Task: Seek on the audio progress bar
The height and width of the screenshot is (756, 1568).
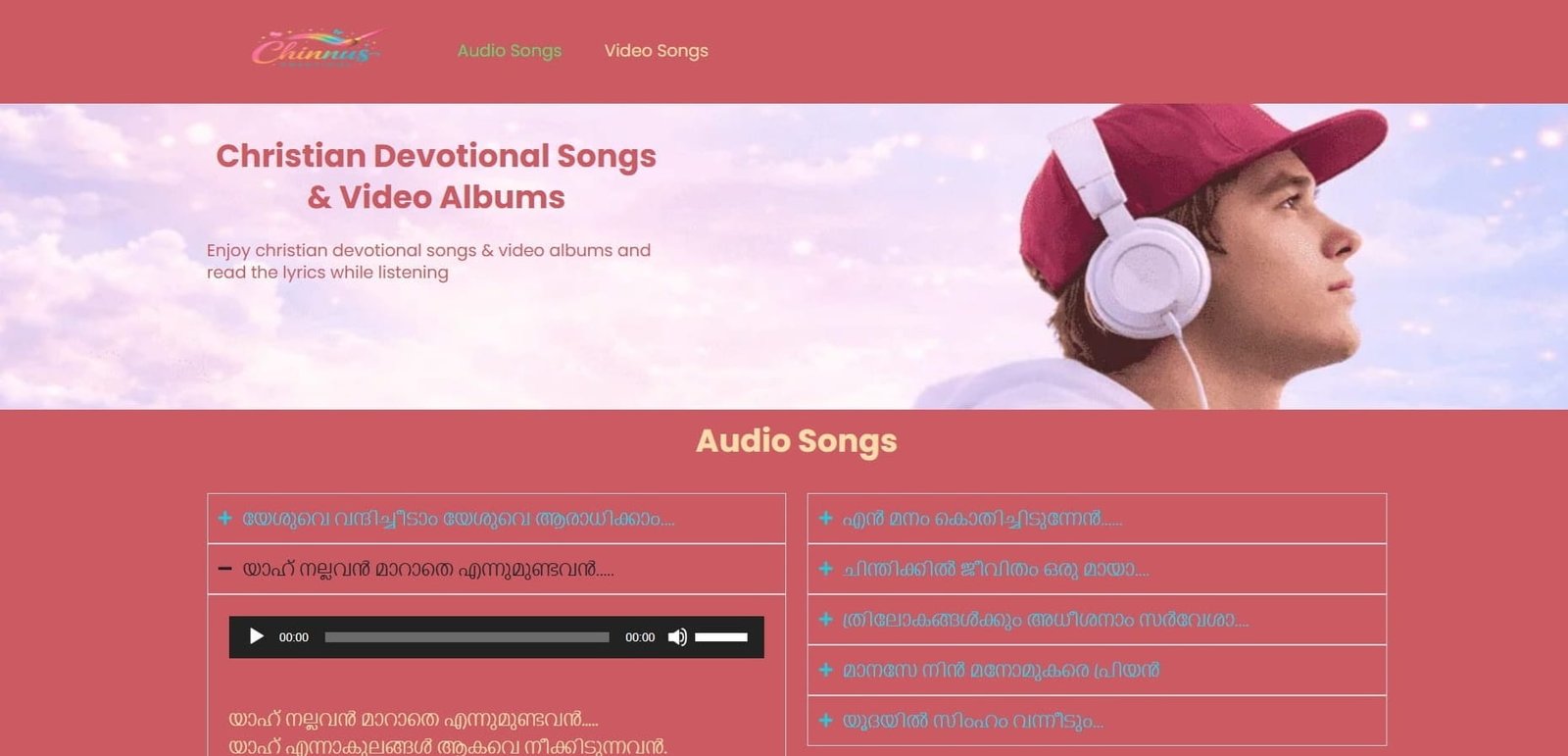Action: 466,637
